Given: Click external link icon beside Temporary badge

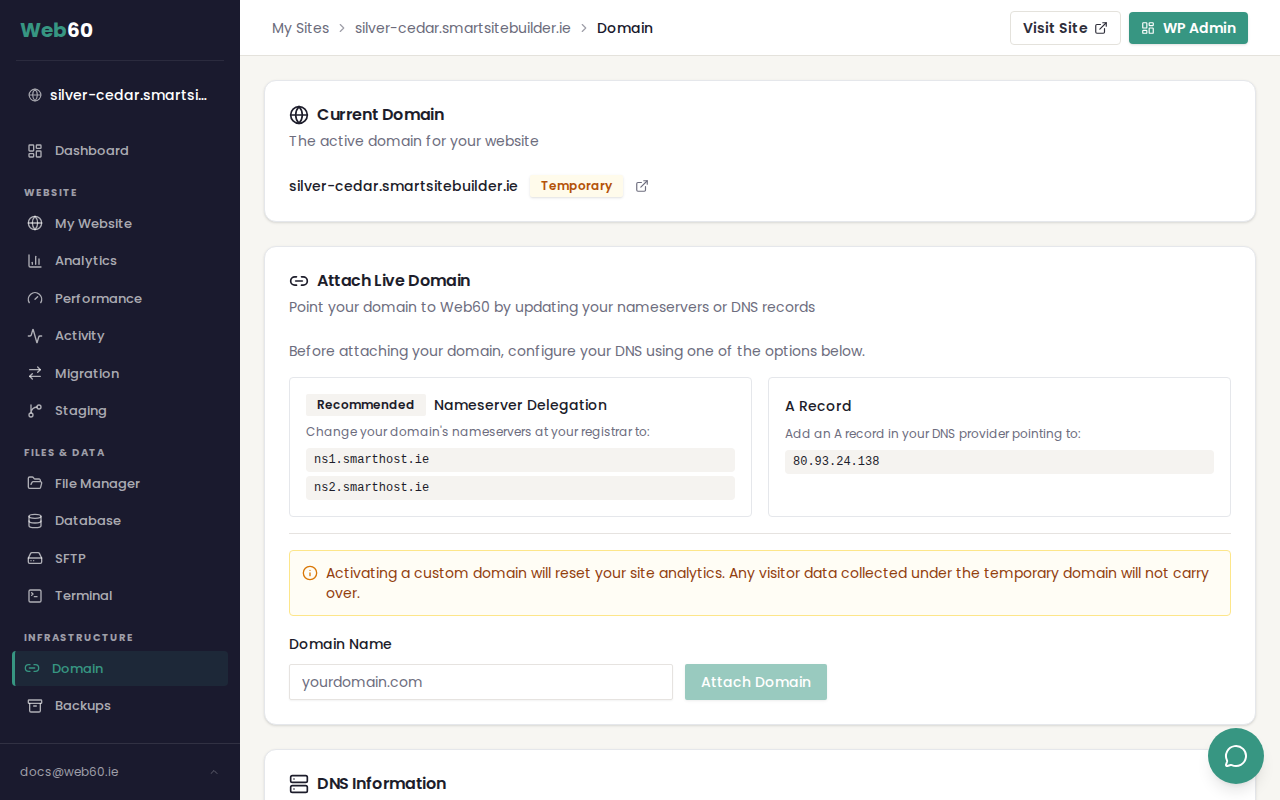Looking at the screenshot, I should (642, 186).
